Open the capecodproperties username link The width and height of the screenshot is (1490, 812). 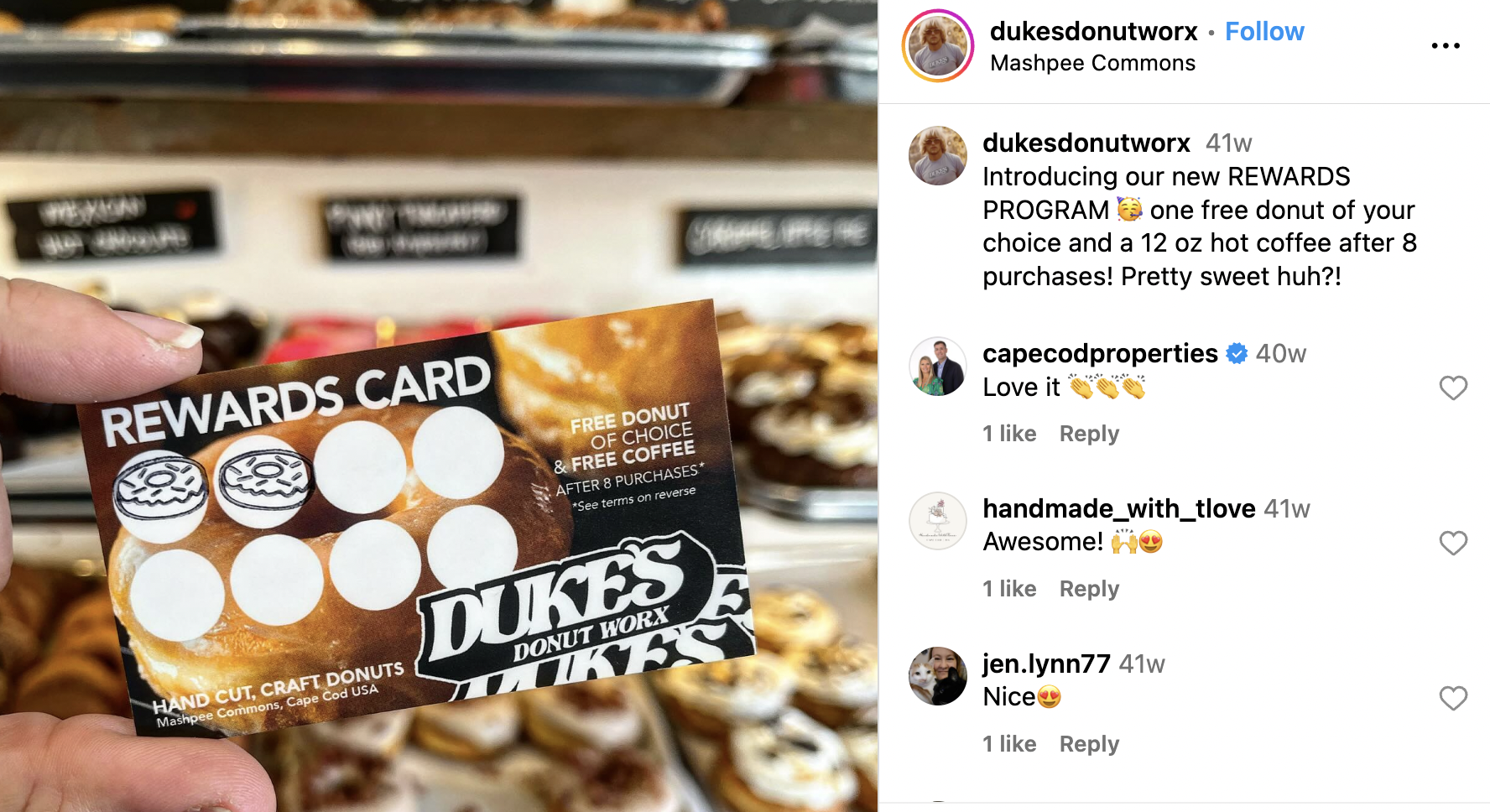[x=1100, y=353]
